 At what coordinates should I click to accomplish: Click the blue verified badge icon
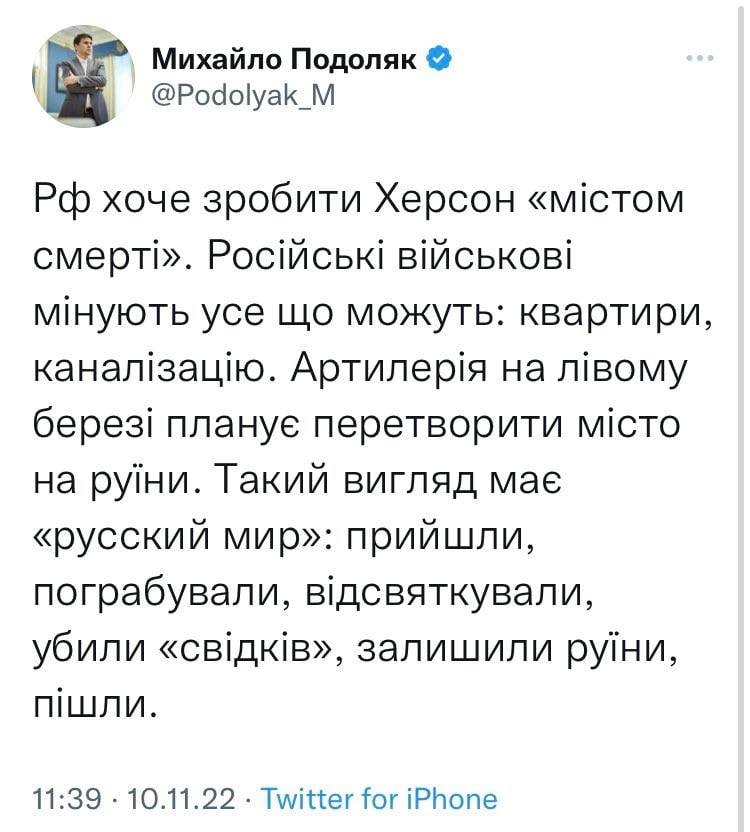click(x=438, y=60)
